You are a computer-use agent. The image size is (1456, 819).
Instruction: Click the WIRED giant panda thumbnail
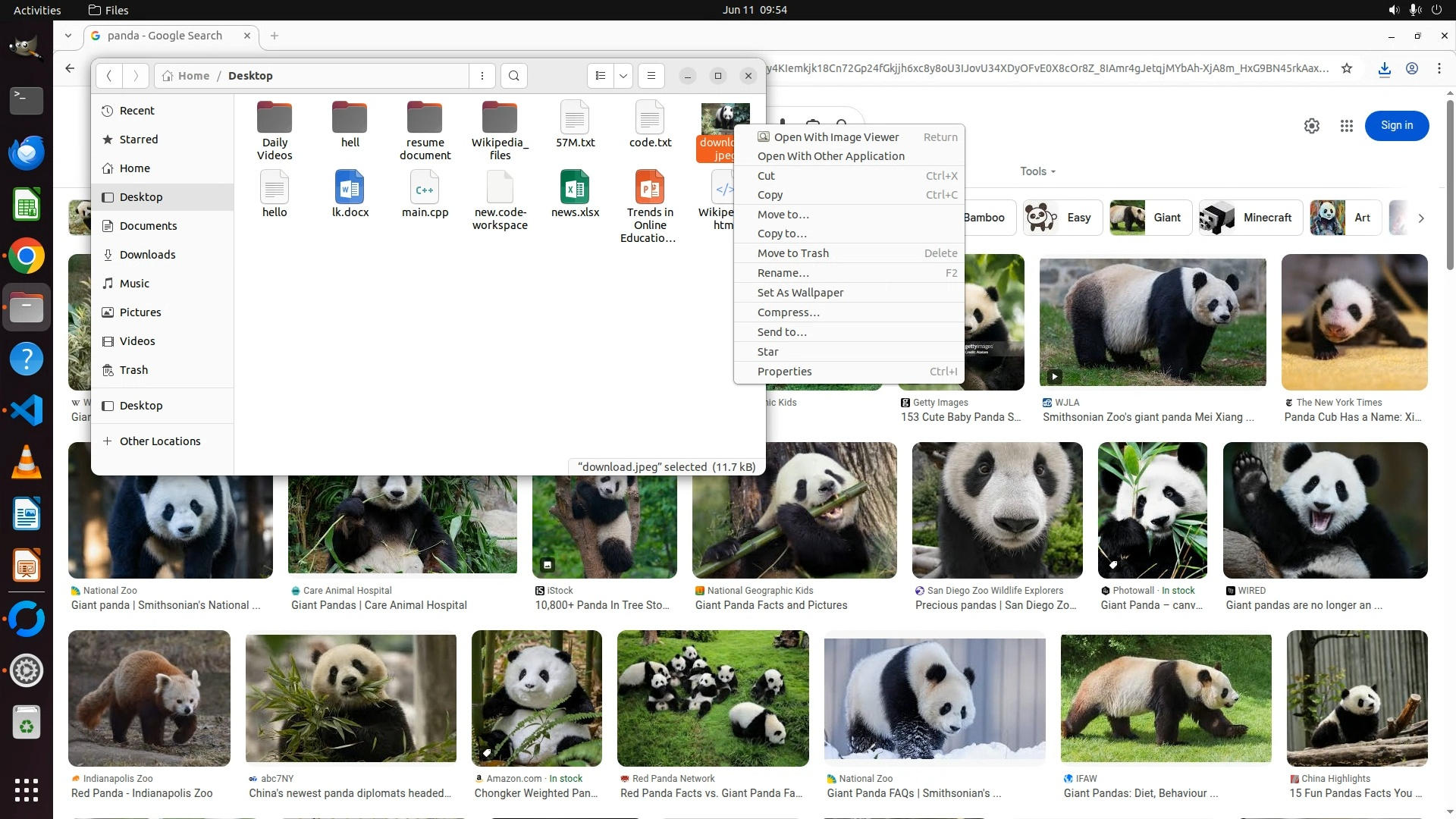(x=1325, y=510)
